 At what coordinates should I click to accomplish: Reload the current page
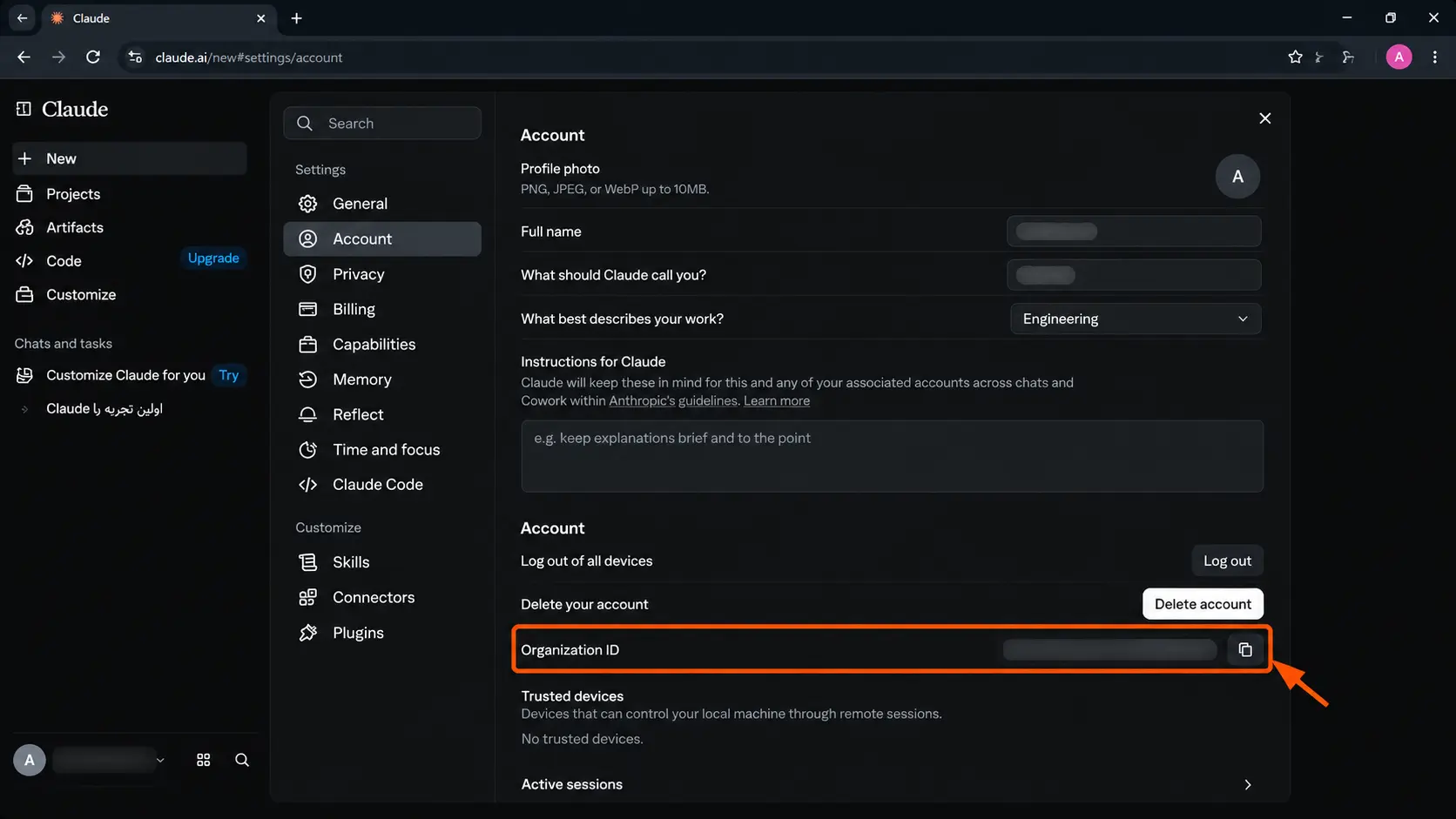pyautogui.click(x=93, y=57)
